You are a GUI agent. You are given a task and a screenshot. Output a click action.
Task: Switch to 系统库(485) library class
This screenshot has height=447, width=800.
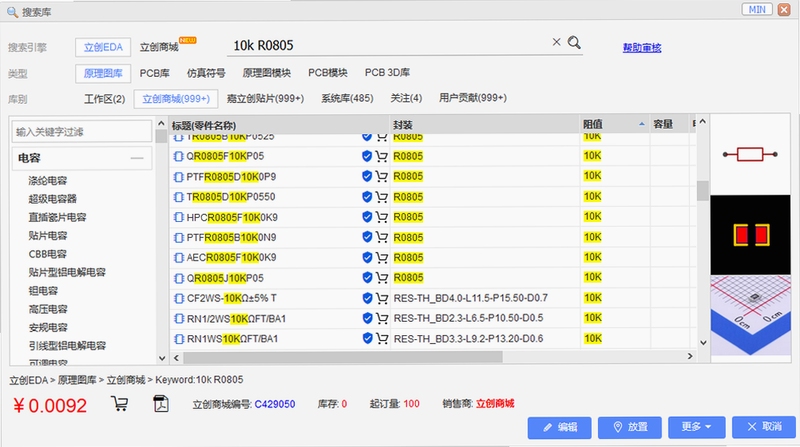(x=347, y=98)
